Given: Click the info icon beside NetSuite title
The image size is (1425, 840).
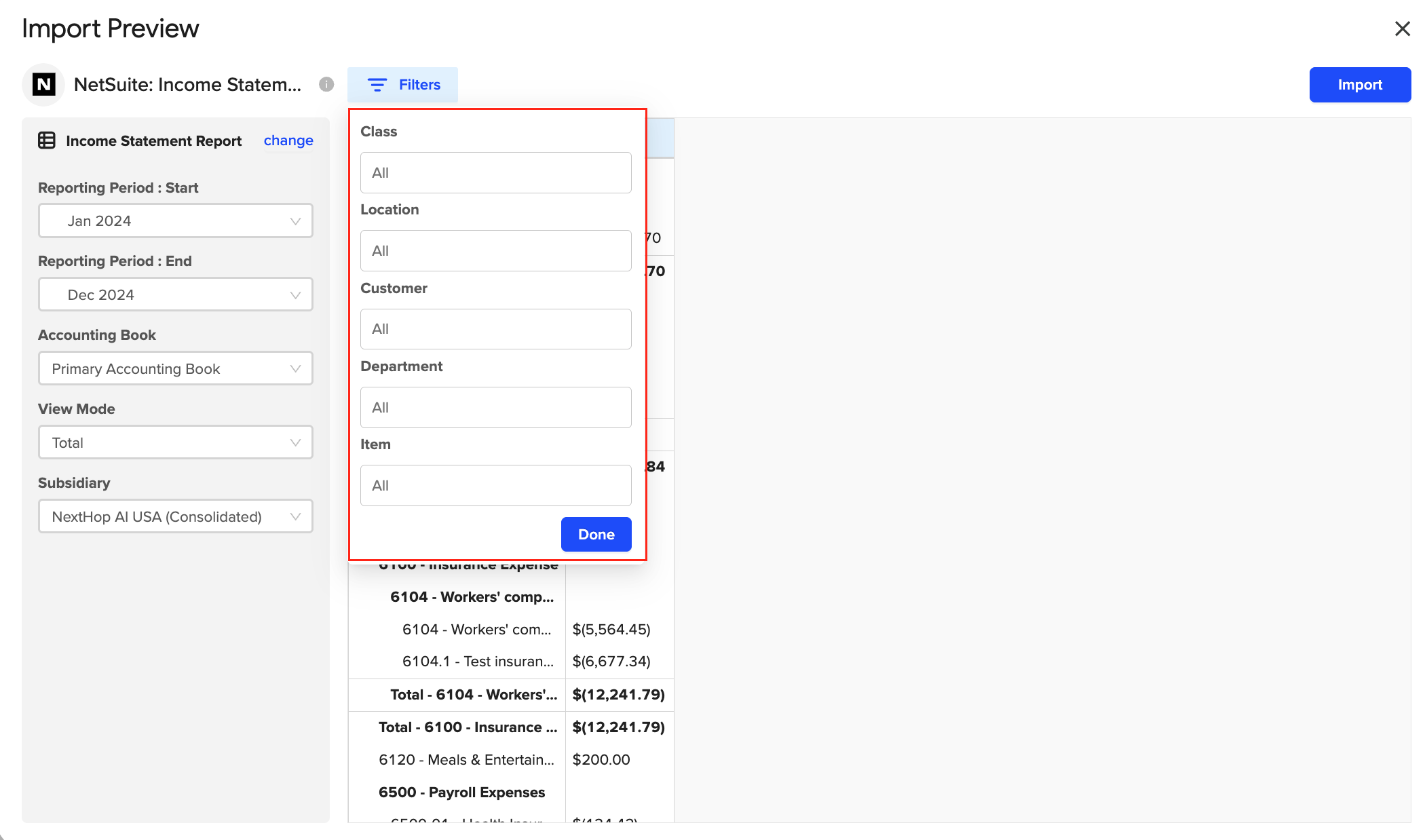Looking at the screenshot, I should [x=326, y=84].
